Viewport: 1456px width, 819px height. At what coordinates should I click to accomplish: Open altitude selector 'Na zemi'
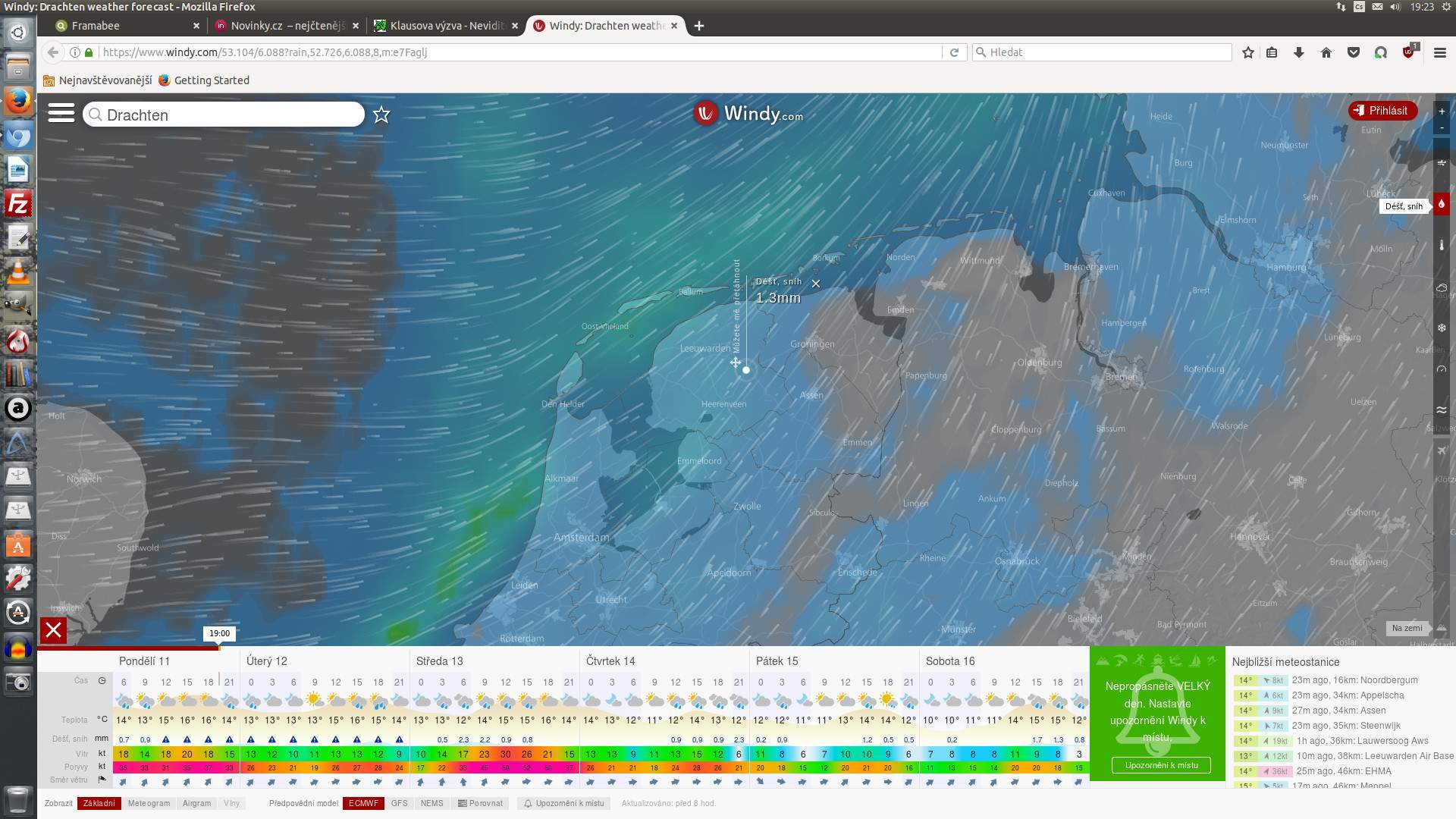[1407, 628]
